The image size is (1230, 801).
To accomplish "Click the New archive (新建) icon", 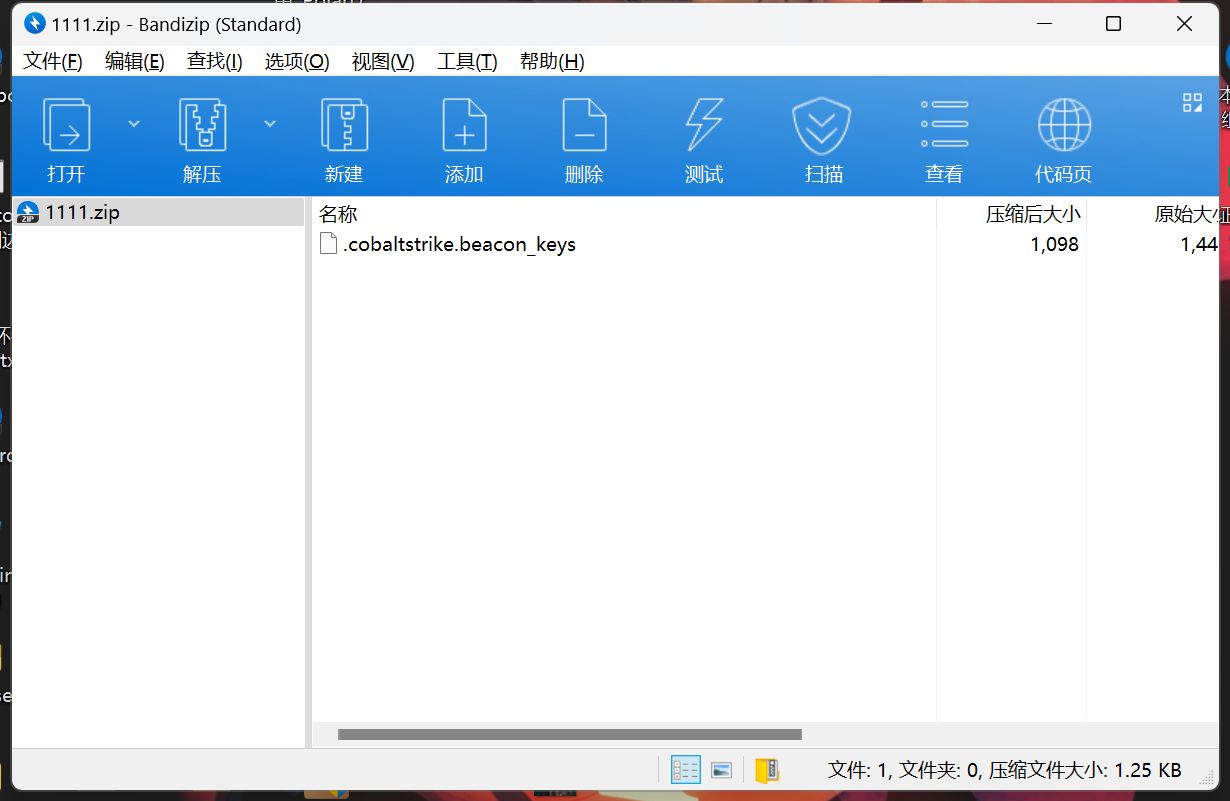I will pos(344,126).
